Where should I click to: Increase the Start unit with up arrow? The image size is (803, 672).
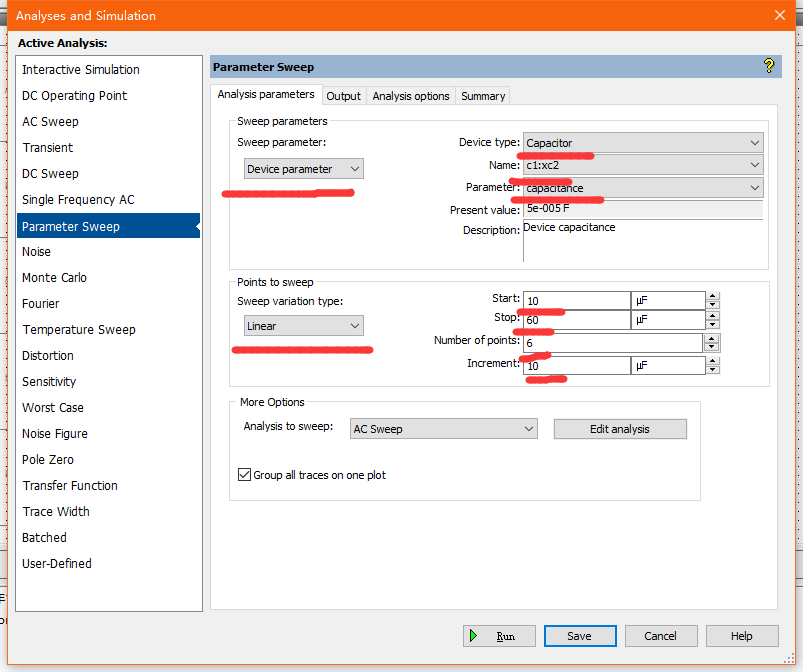tap(712, 296)
